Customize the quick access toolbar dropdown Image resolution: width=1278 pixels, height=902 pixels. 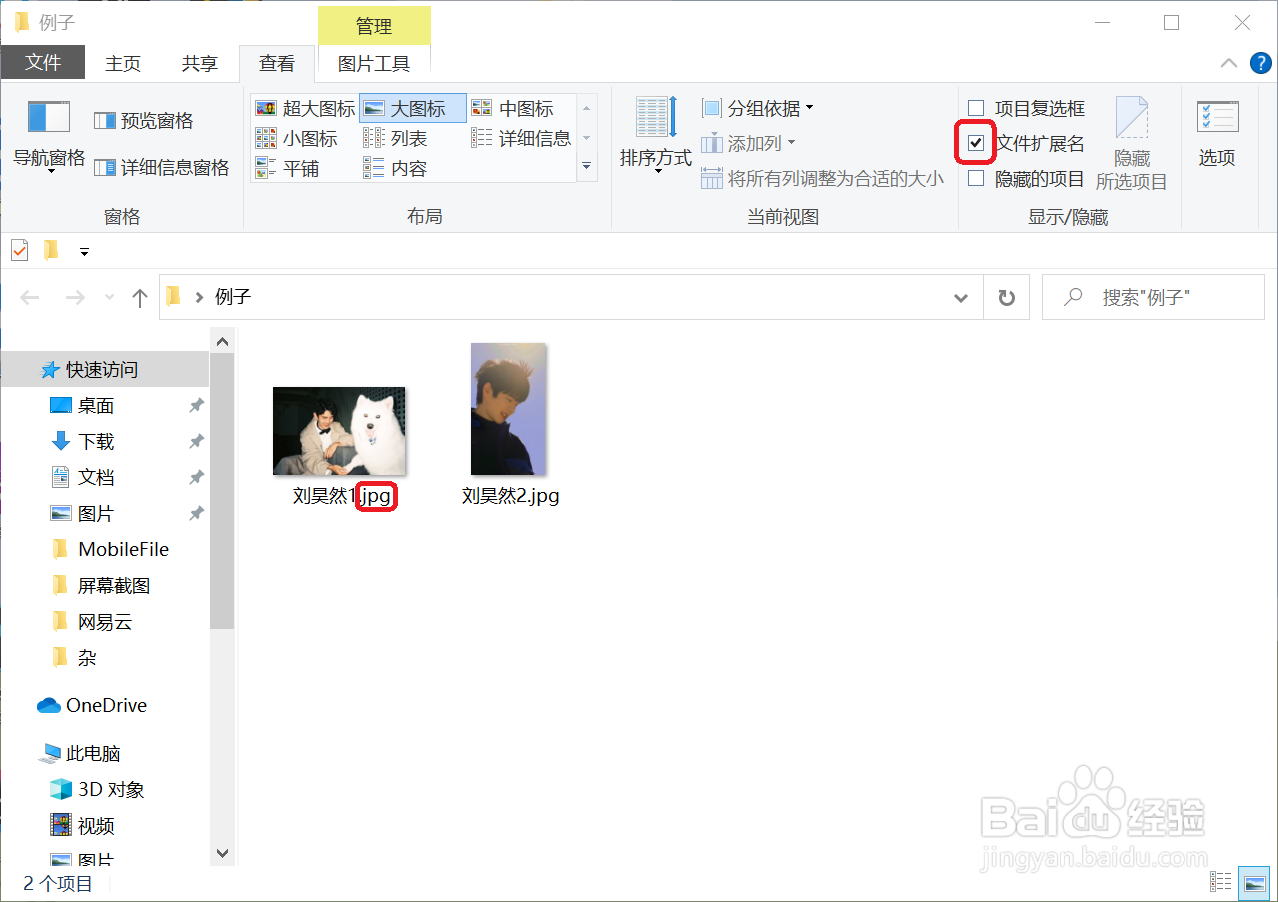[84, 251]
